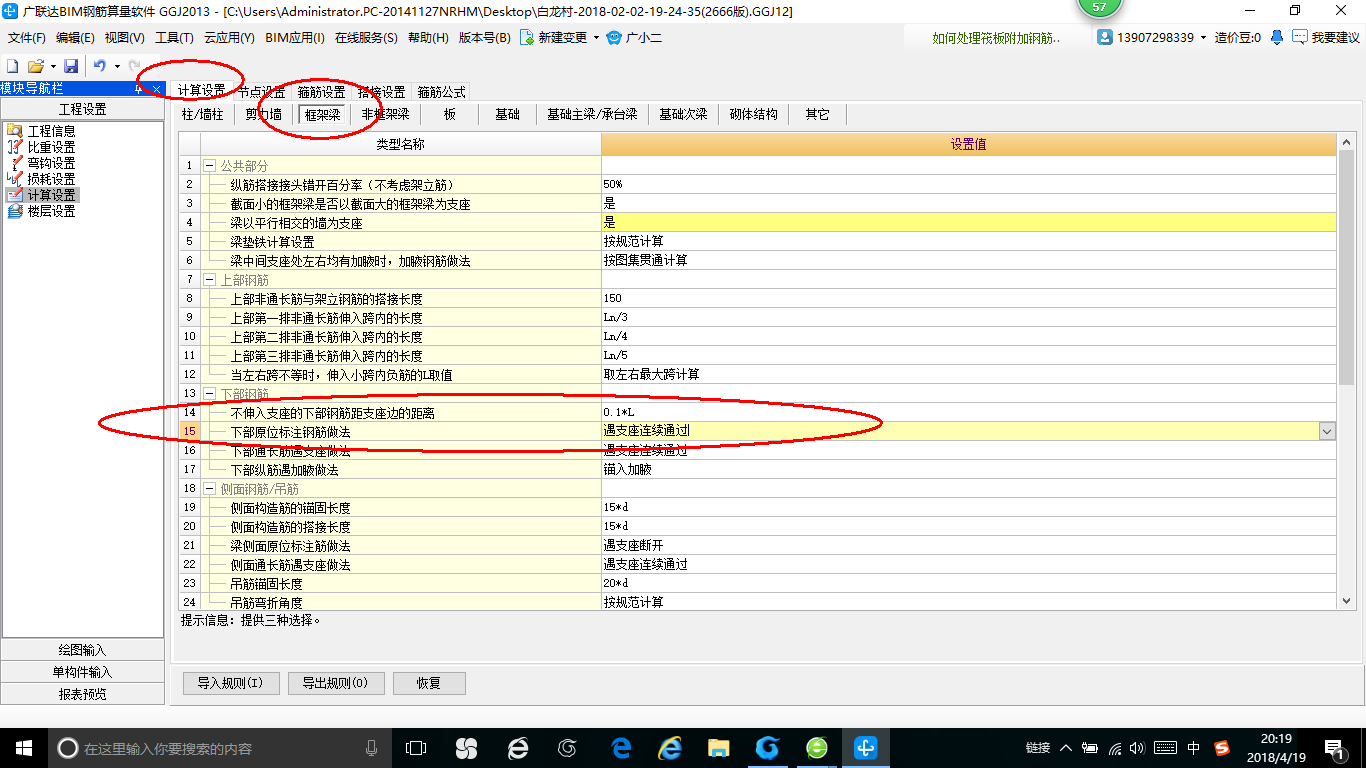Click the 遇支座断开 value in row 21
1366x768 pixels.
click(968, 546)
